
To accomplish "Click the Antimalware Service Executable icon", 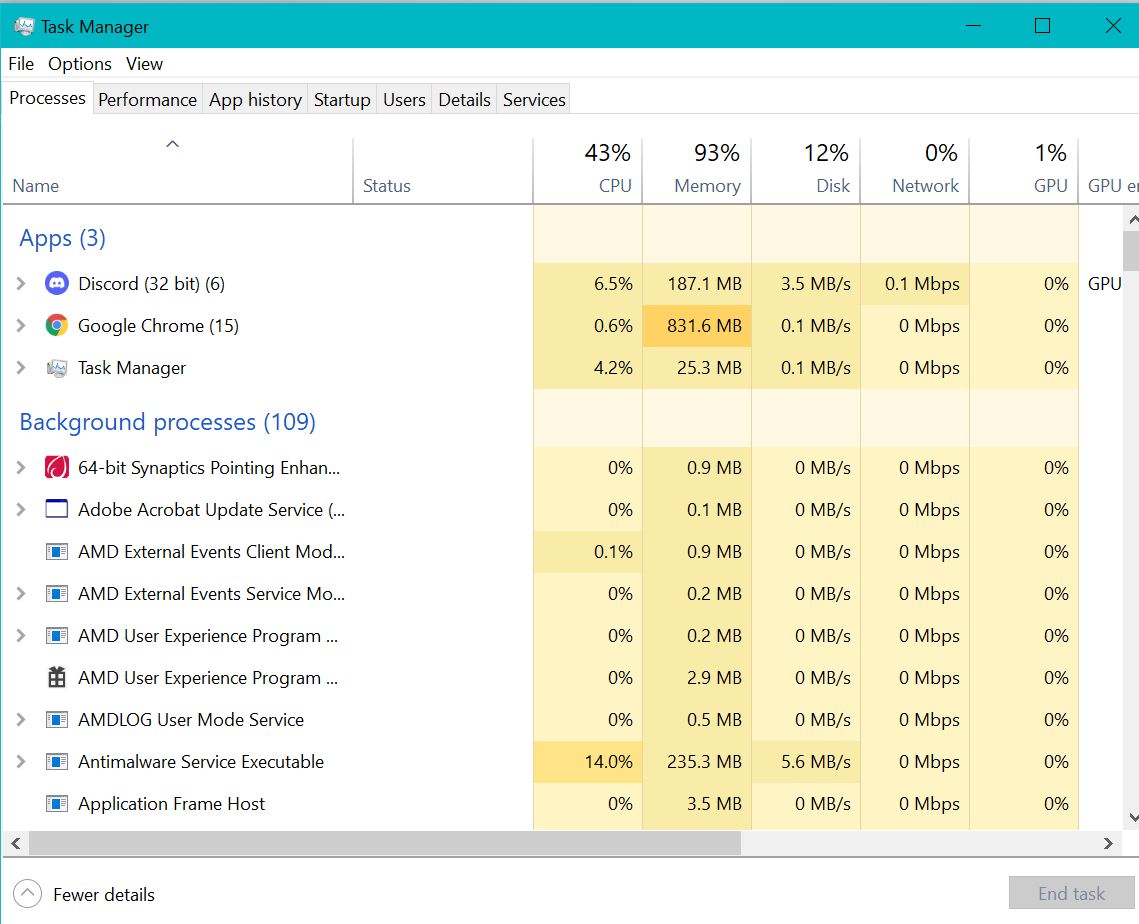I will [57, 761].
